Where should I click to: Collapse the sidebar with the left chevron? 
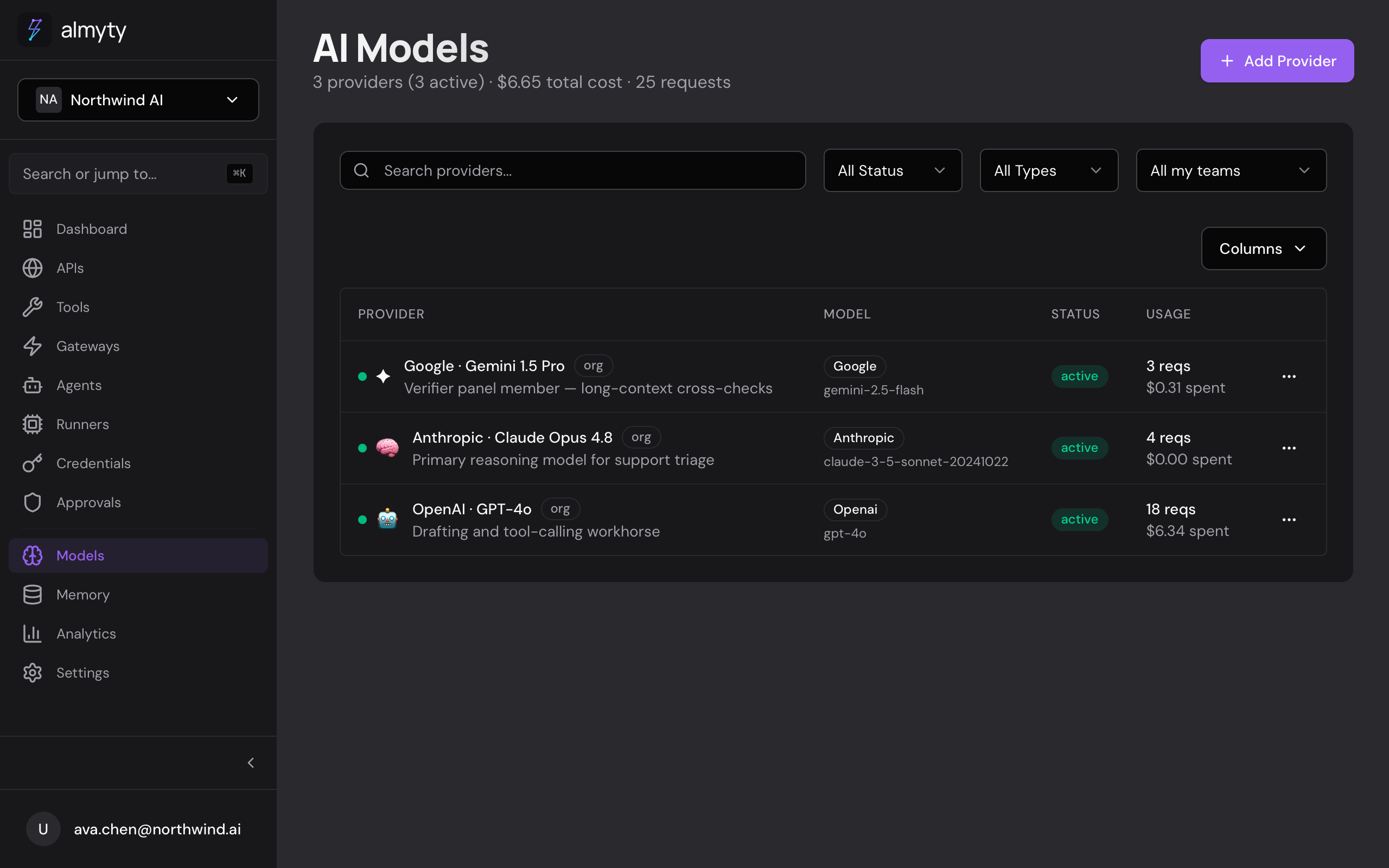251,762
